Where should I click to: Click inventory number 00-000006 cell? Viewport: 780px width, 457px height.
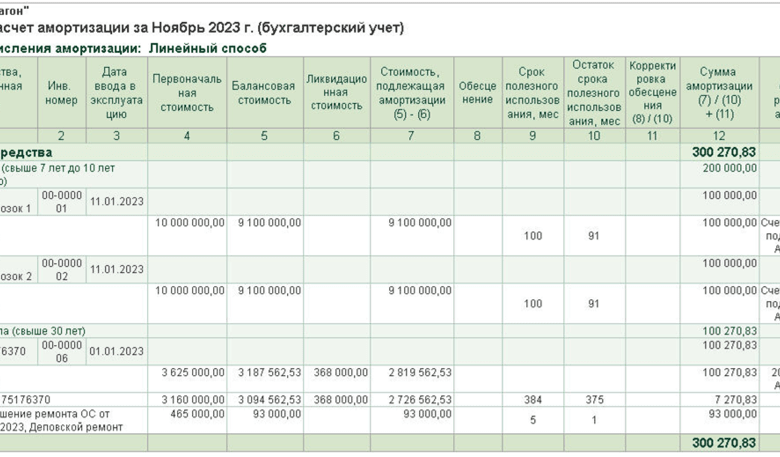click(61, 350)
